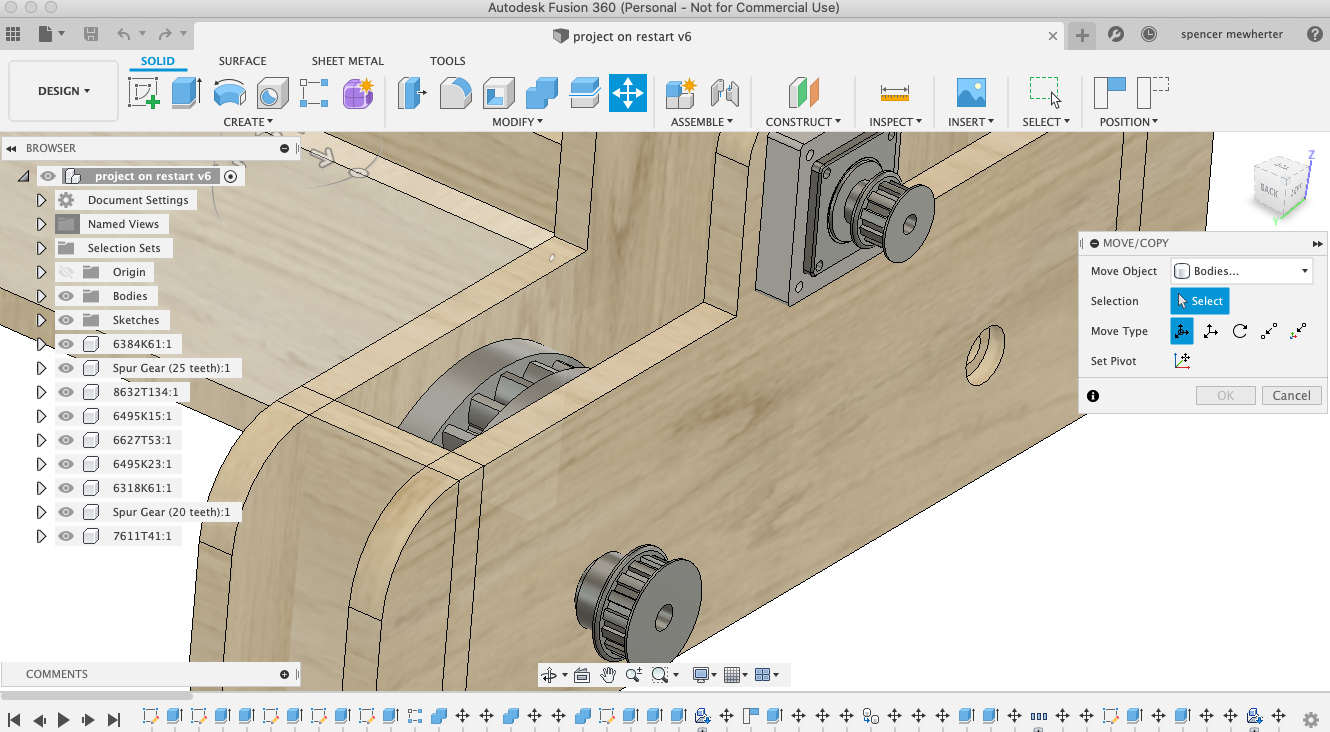Screen dimensions: 1330x732
Task: Open the timeline settings gear
Action: 1311,719
